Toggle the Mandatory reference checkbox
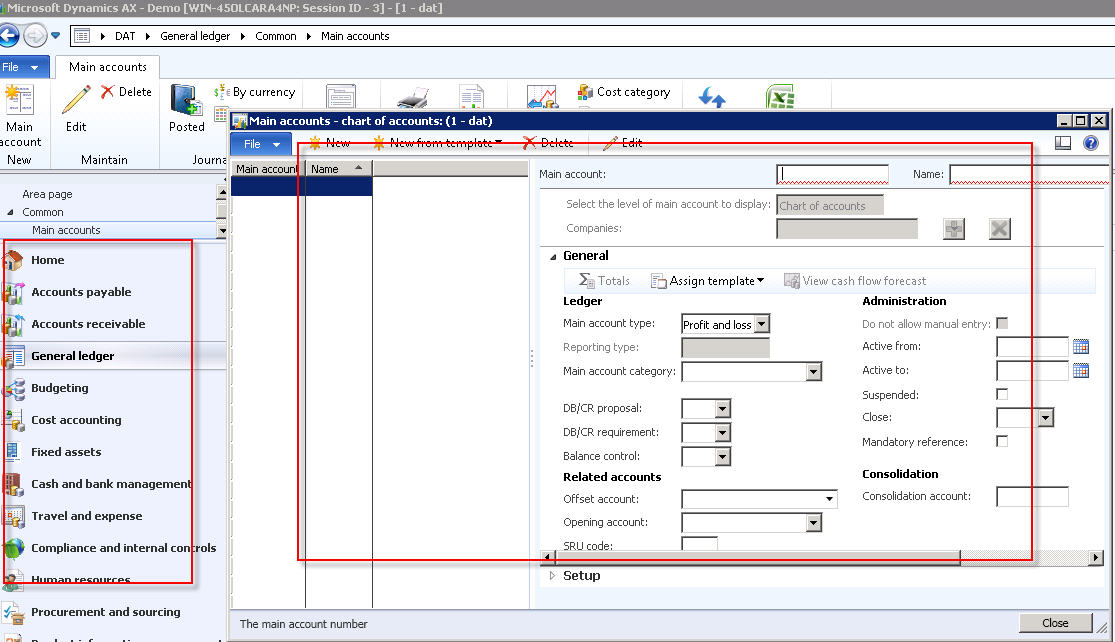Viewport: 1115px width, 642px height. pyautogui.click(x=1002, y=442)
